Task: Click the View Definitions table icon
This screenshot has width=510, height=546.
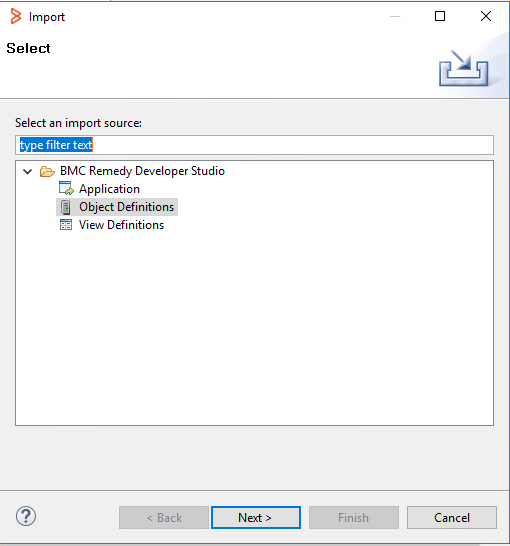Action: (66, 225)
